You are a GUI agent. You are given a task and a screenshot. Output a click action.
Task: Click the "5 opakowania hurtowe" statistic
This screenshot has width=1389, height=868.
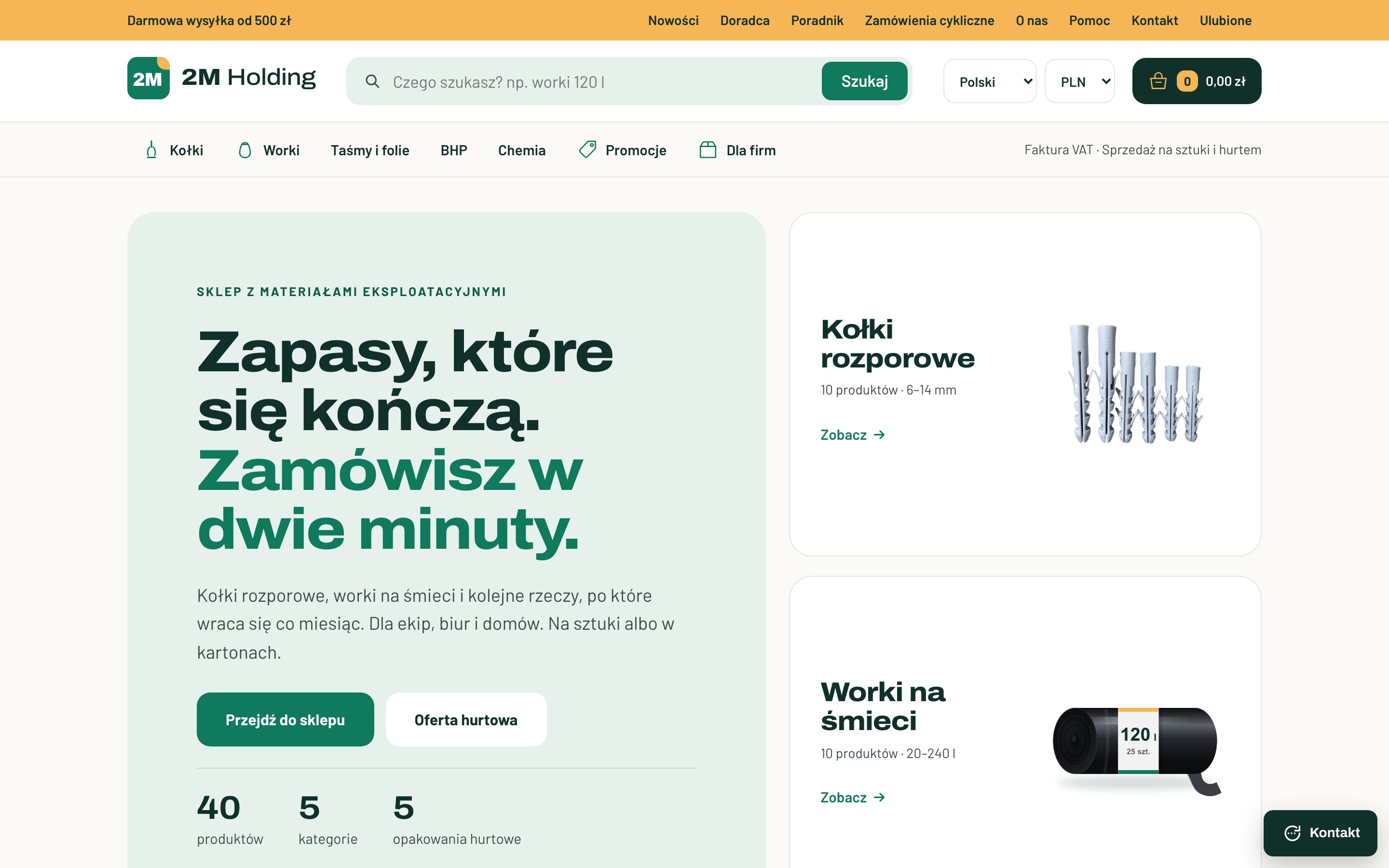pyautogui.click(x=457, y=820)
